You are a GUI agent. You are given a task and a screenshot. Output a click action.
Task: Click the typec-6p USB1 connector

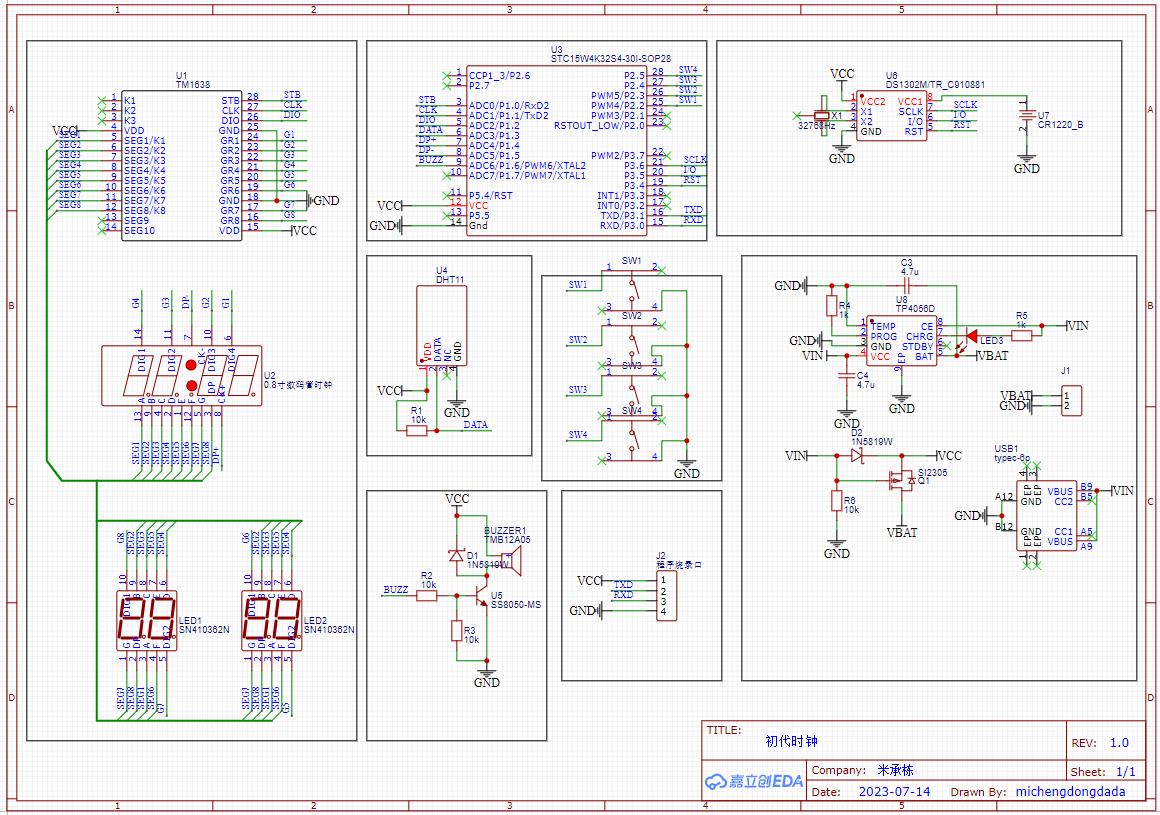click(x=1047, y=516)
